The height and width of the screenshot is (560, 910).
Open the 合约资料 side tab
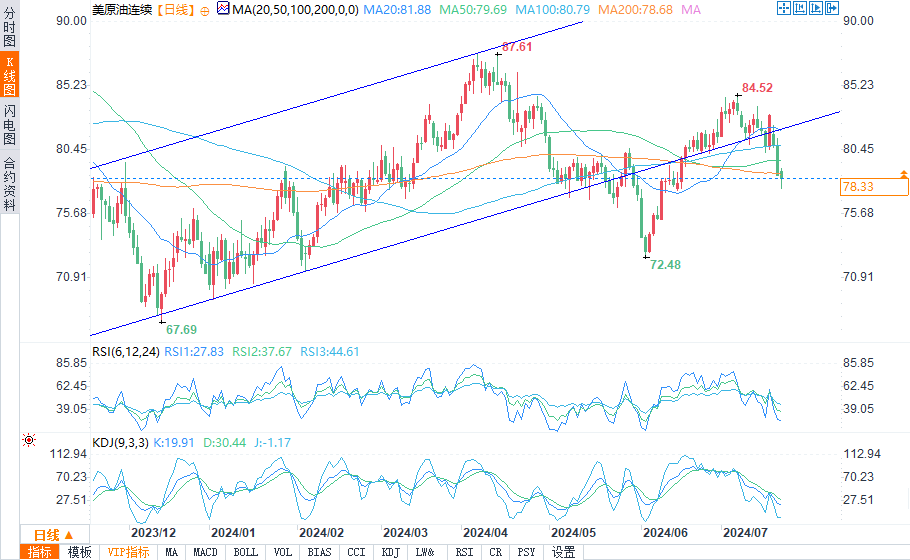click(9, 183)
